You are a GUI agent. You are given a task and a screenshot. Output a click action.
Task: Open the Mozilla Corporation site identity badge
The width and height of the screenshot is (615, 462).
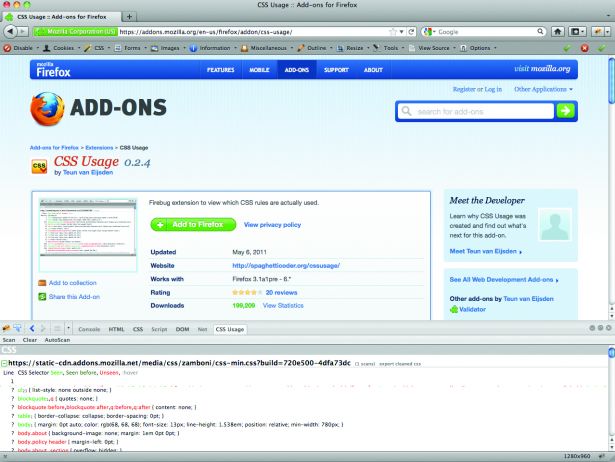point(76,32)
